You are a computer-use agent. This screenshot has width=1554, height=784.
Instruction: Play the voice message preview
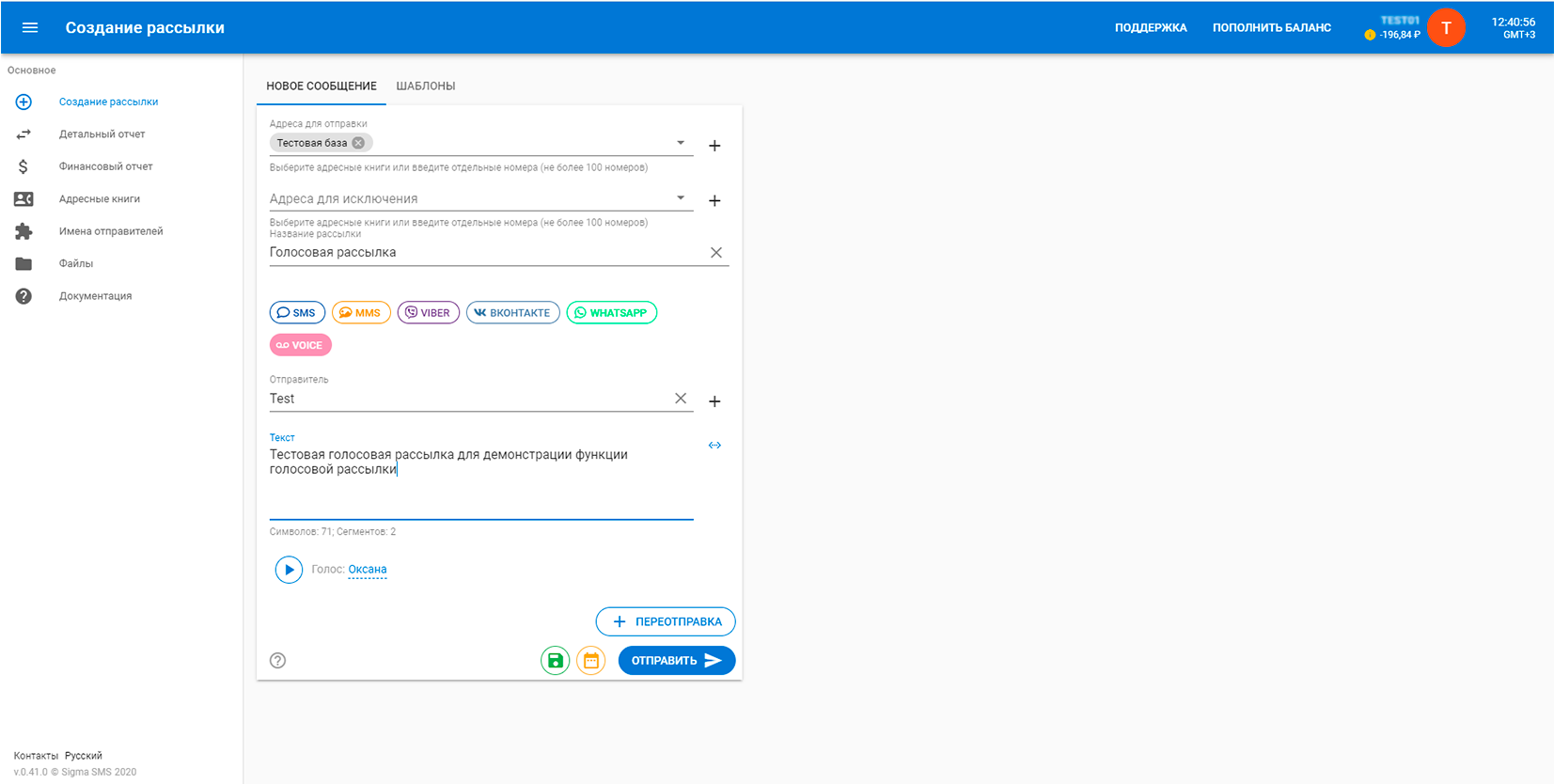coord(289,570)
